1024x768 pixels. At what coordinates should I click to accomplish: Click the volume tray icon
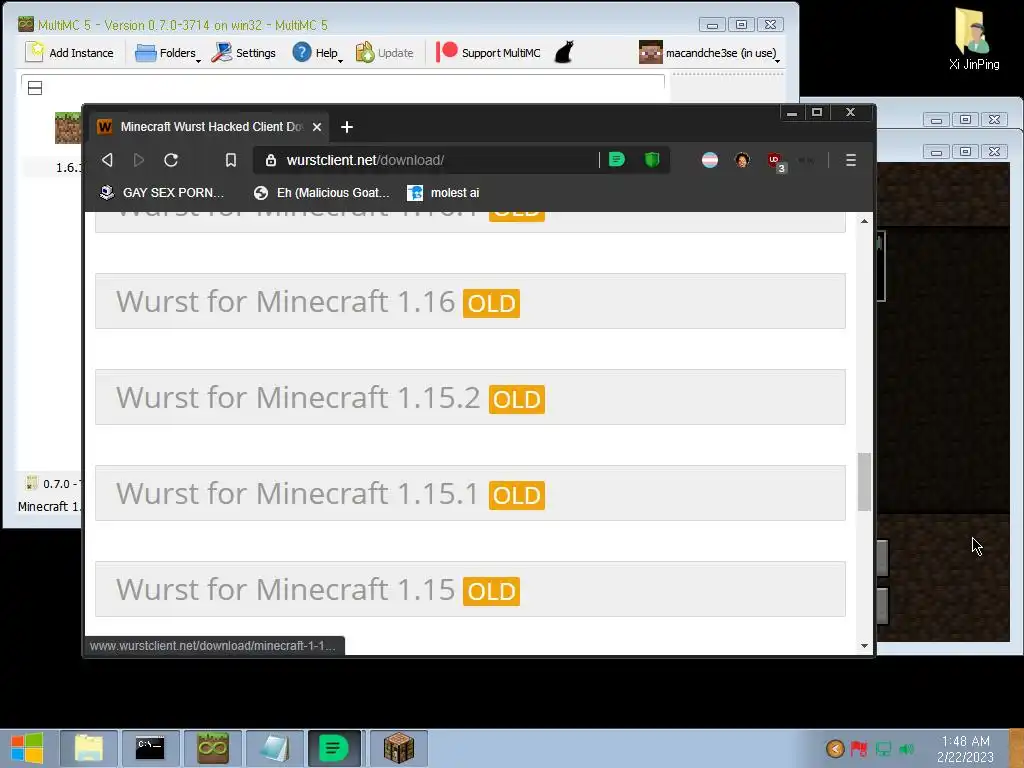906,748
